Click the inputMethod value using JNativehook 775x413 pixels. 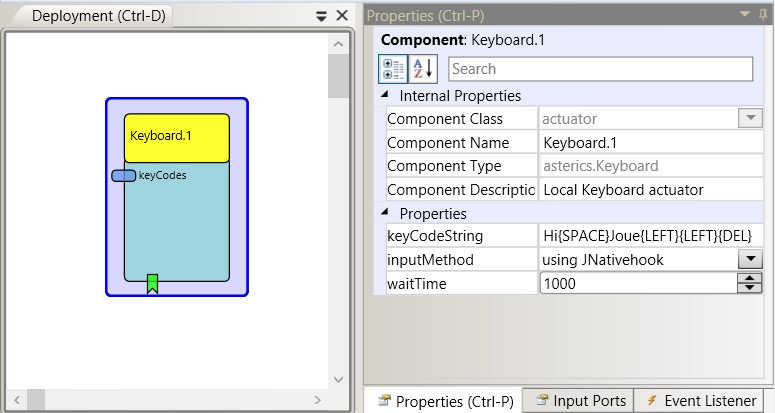(x=603, y=260)
